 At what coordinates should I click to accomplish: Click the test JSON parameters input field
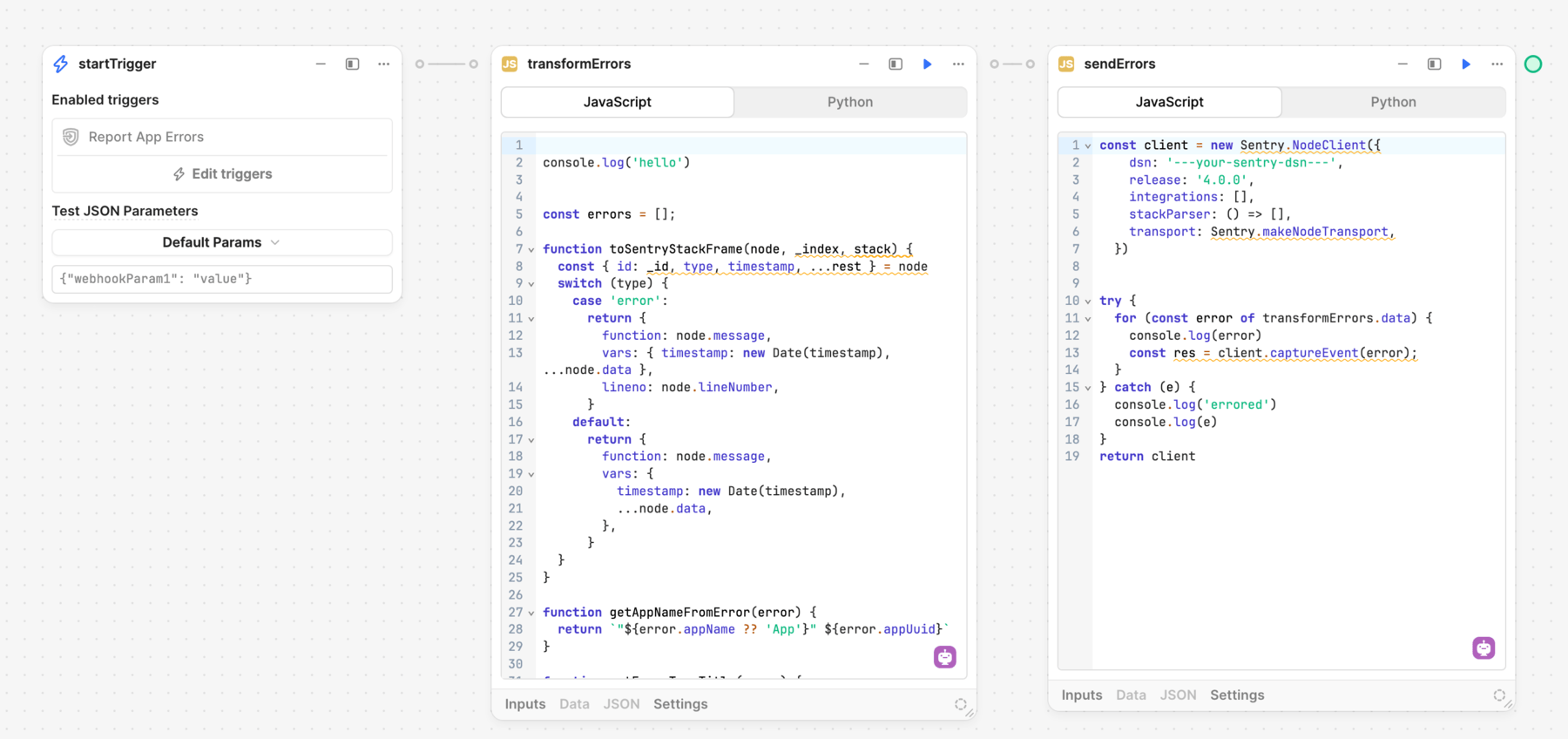[x=222, y=279]
